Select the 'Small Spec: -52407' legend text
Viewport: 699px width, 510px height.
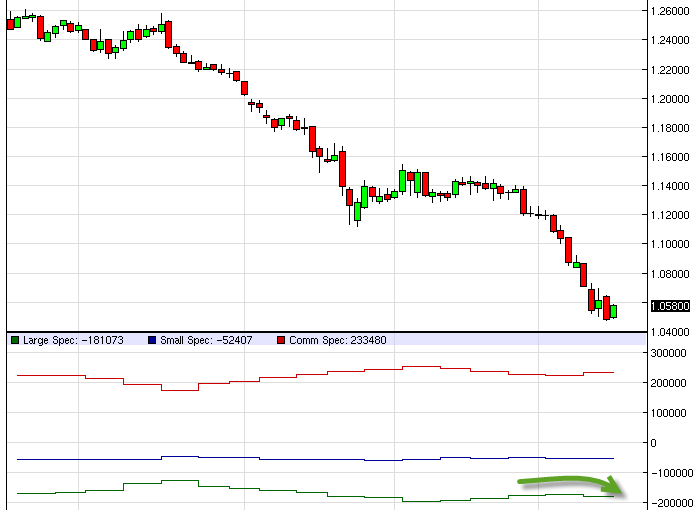pyautogui.click(x=206, y=340)
